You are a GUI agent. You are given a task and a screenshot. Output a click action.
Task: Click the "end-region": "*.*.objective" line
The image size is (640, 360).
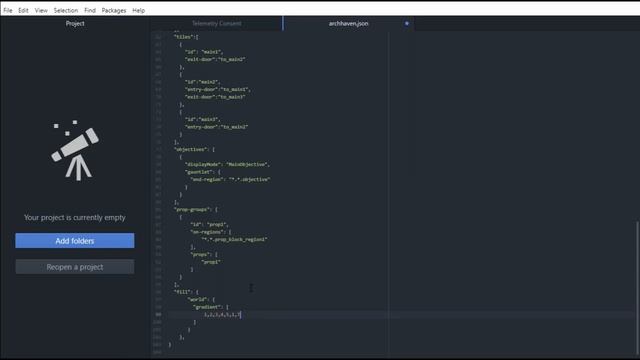tap(230, 179)
